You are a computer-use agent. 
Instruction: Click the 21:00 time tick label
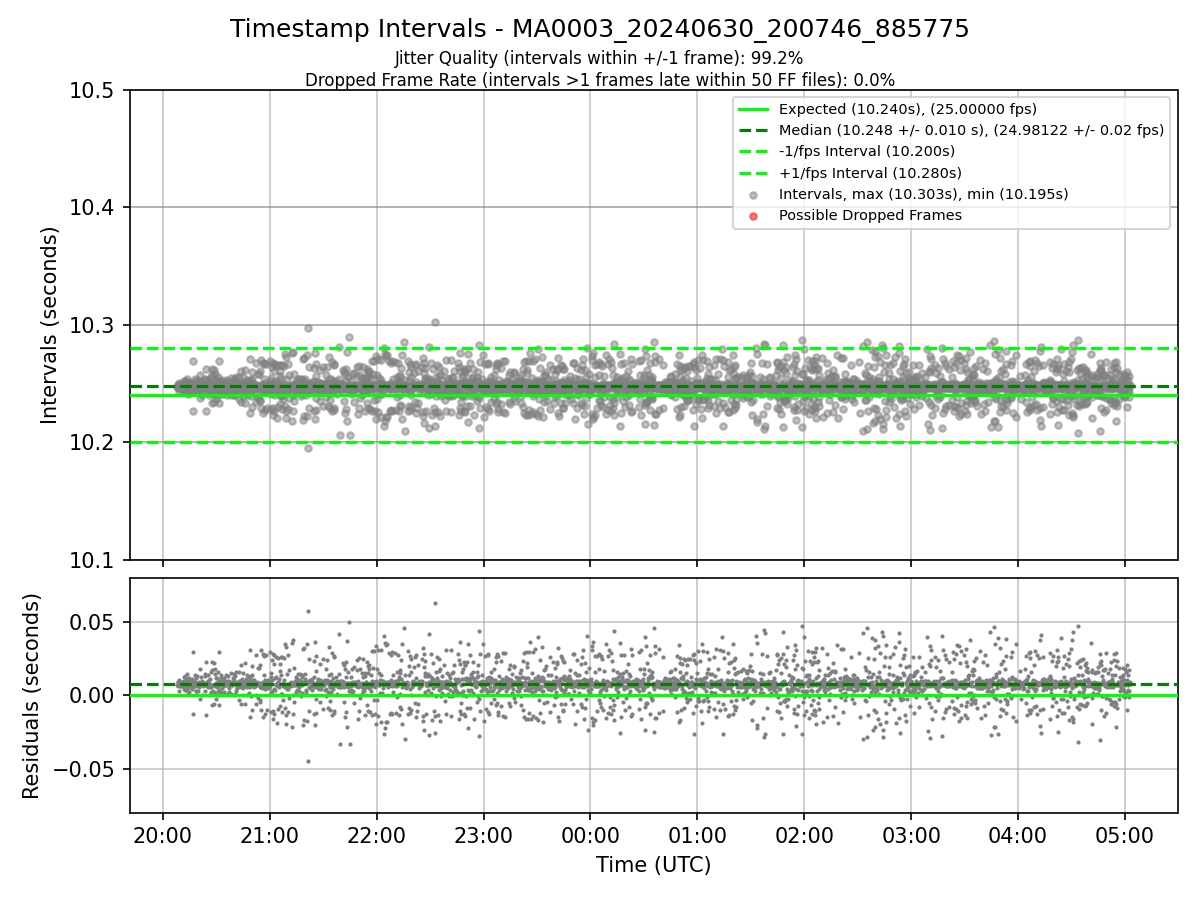click(x=270, y=836)
